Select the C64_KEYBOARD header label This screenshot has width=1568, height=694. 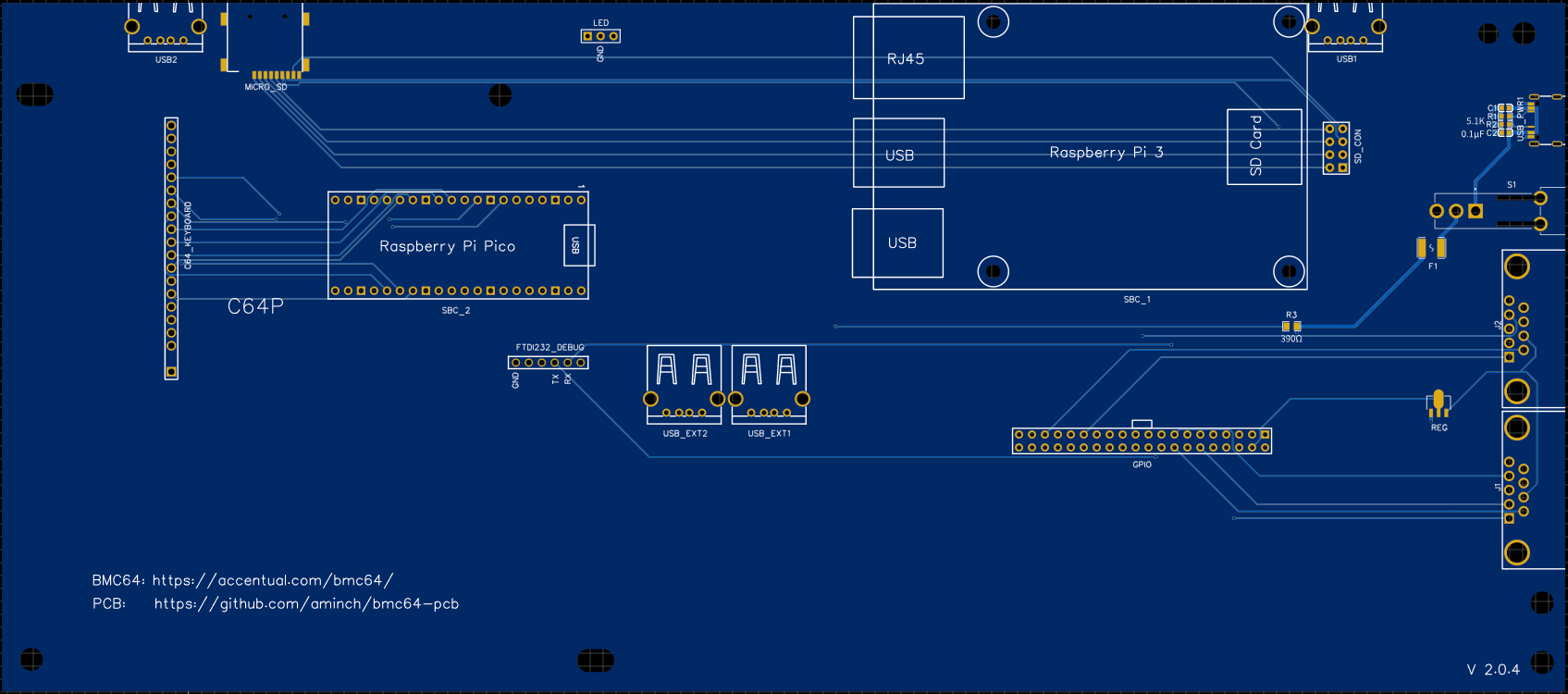(x=188, y=235)
